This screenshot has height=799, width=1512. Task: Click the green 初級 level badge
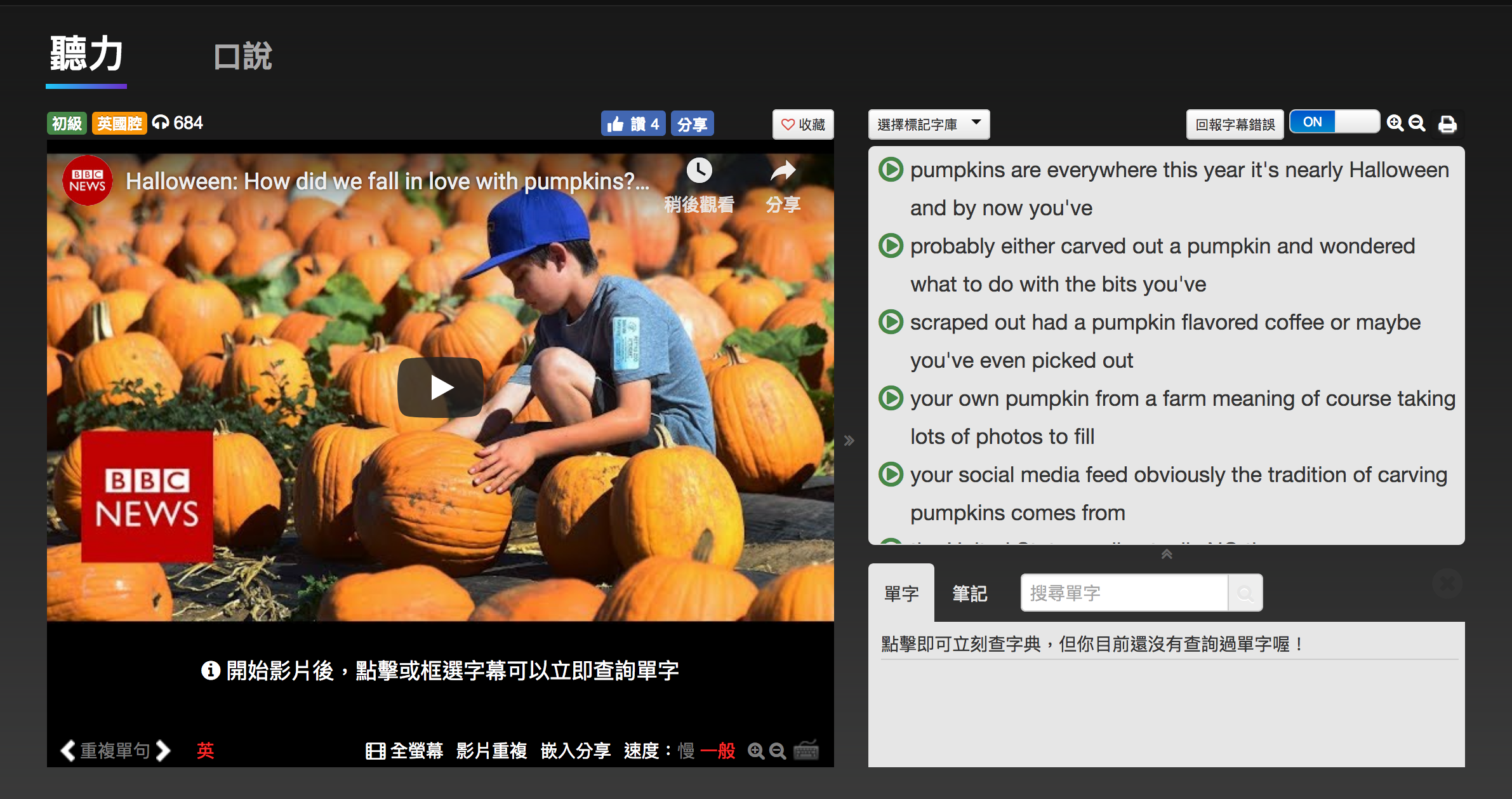coord(67,123)
